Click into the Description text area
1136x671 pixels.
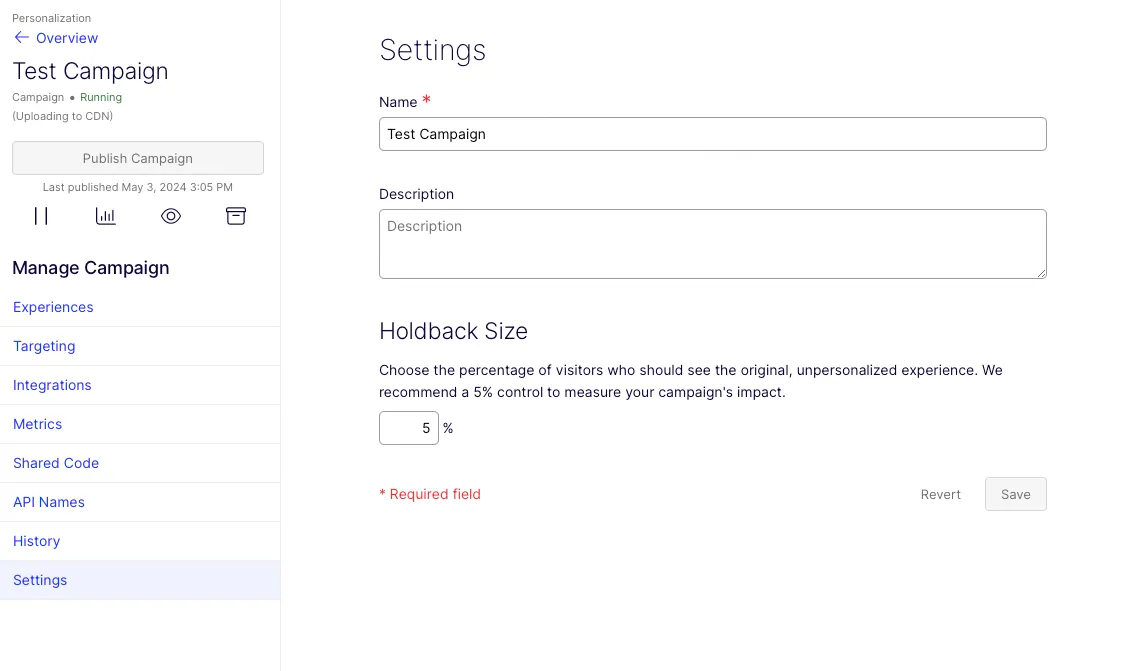click(x=712, y=244)
